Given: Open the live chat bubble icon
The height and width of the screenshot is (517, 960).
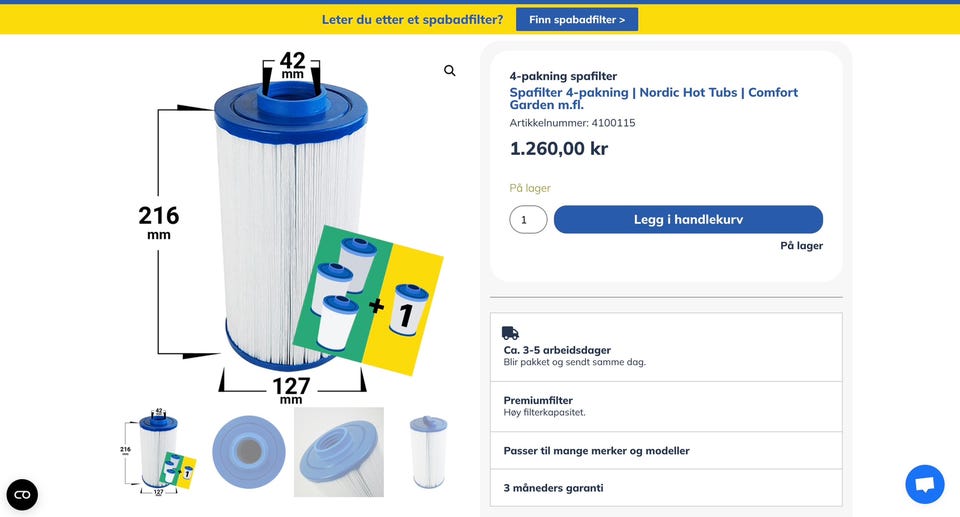Looking at the screenshot, I should (x=924, y=484).
